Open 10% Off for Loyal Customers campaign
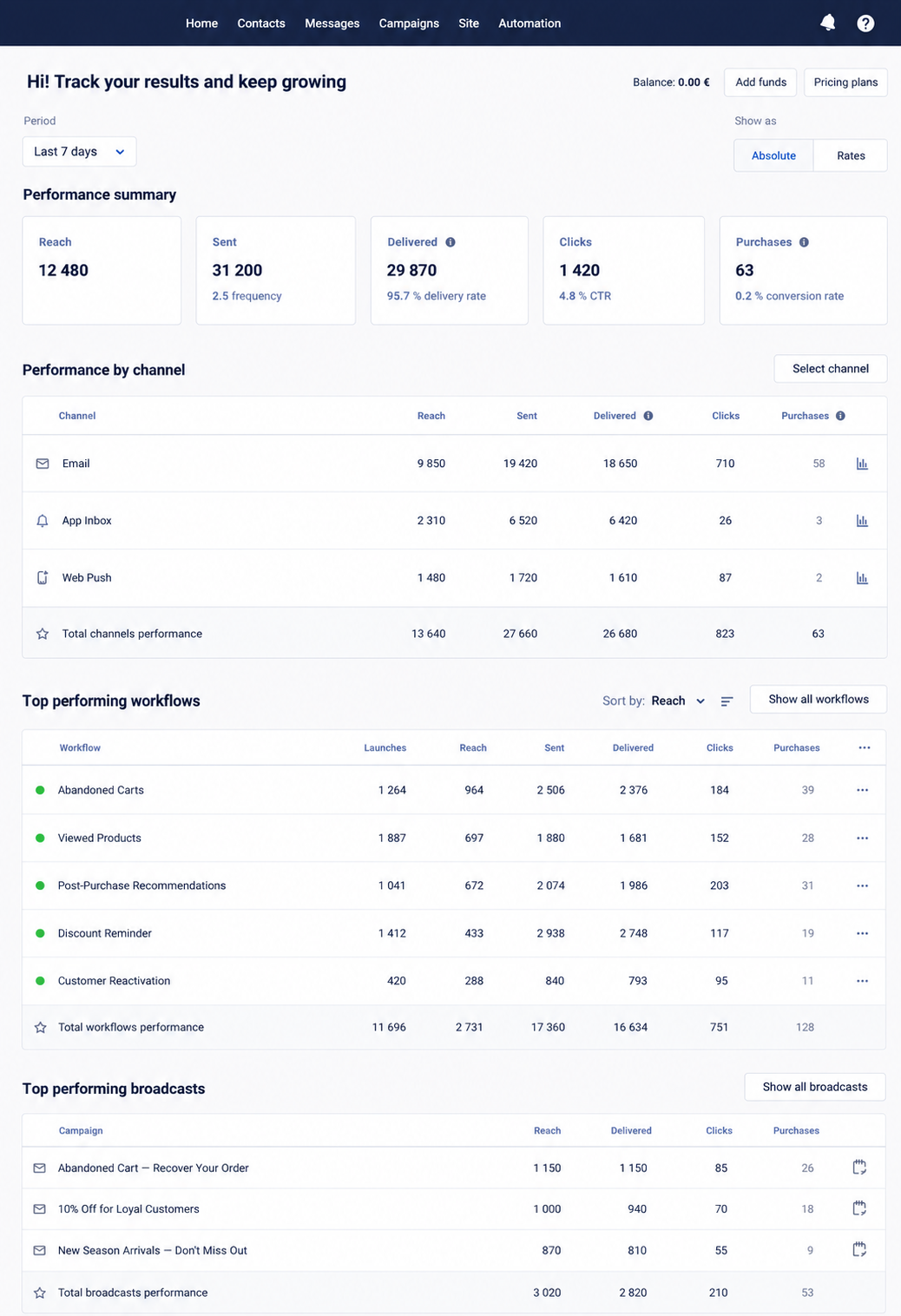This screenshot has width=901, height=1316. 128,1209
